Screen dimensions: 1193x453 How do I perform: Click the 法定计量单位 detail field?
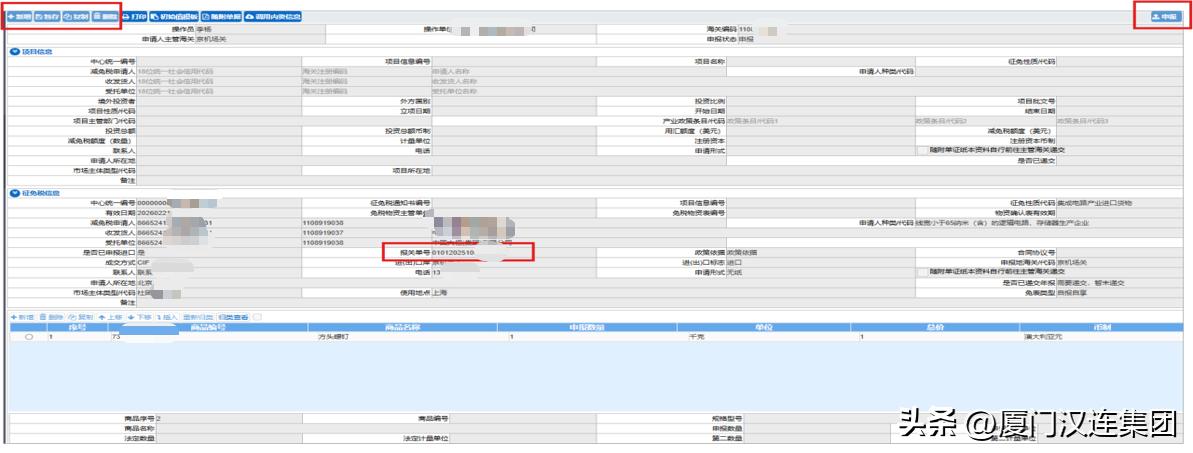523,439
